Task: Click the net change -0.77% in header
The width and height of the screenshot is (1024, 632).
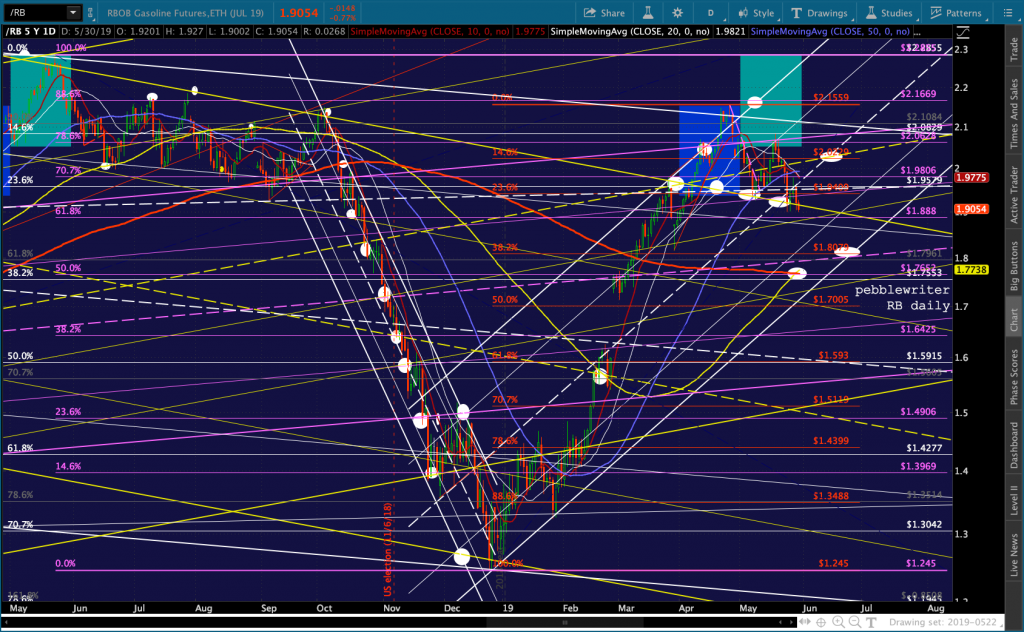Action: tap(343, 18)
